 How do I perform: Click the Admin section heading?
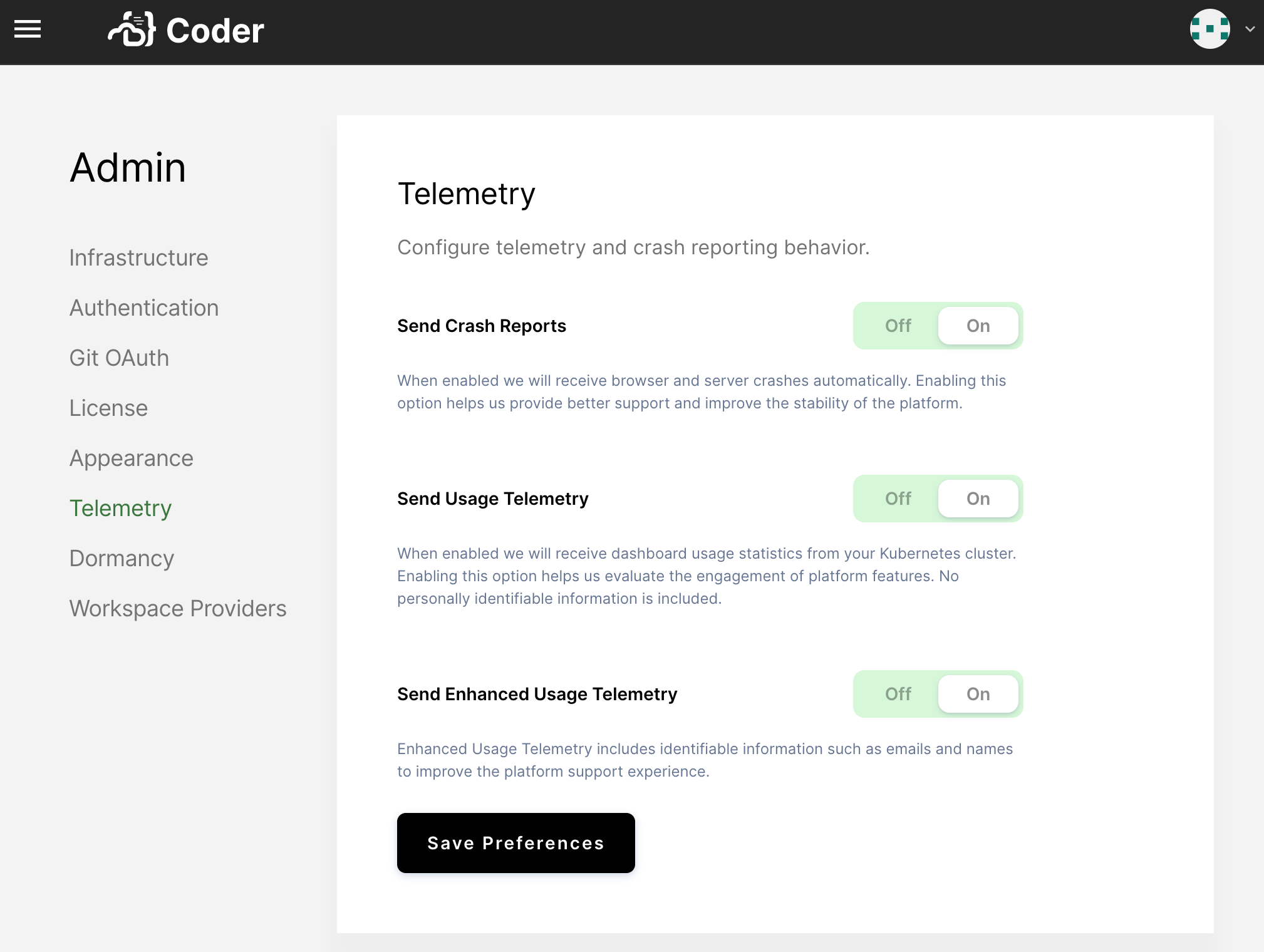tap(128, 167)
